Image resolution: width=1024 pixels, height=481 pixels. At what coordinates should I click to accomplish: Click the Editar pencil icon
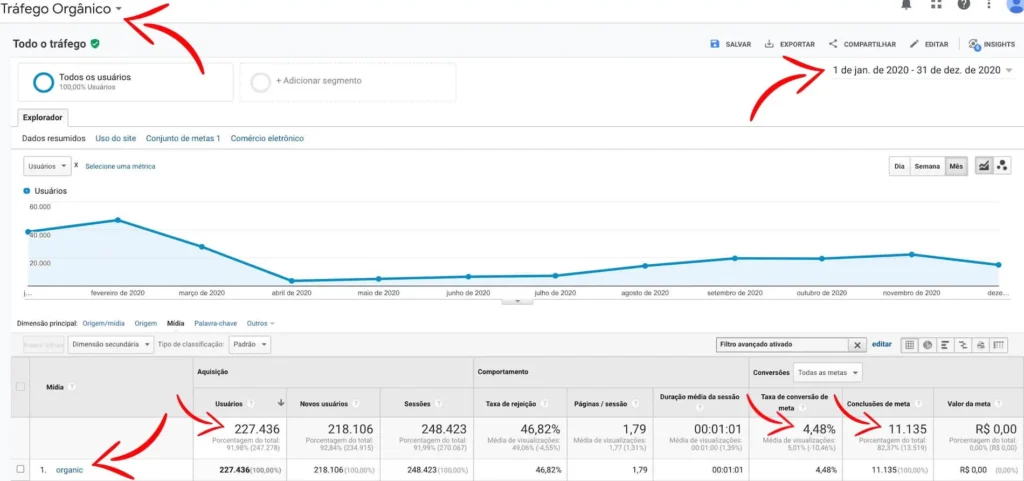pos(914,44)
